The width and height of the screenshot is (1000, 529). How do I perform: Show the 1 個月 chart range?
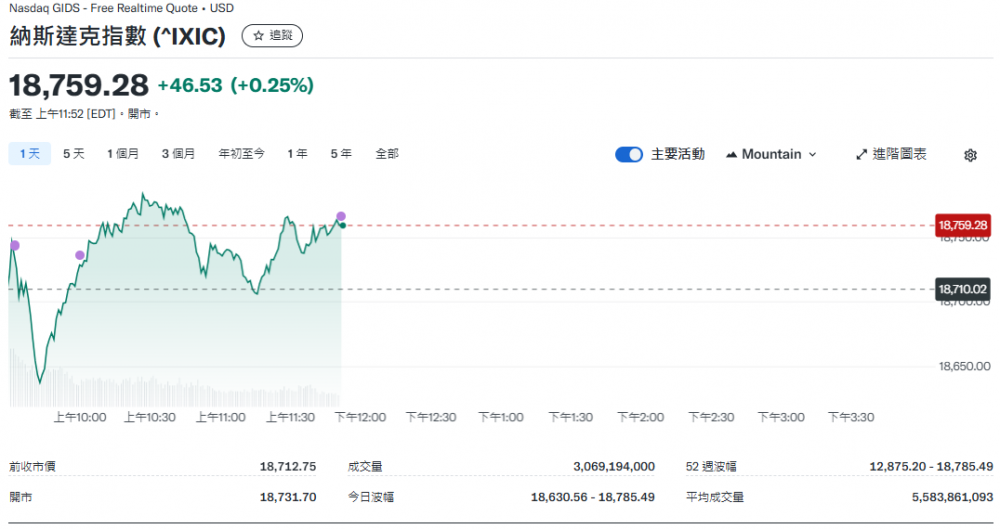pos(123,154)
